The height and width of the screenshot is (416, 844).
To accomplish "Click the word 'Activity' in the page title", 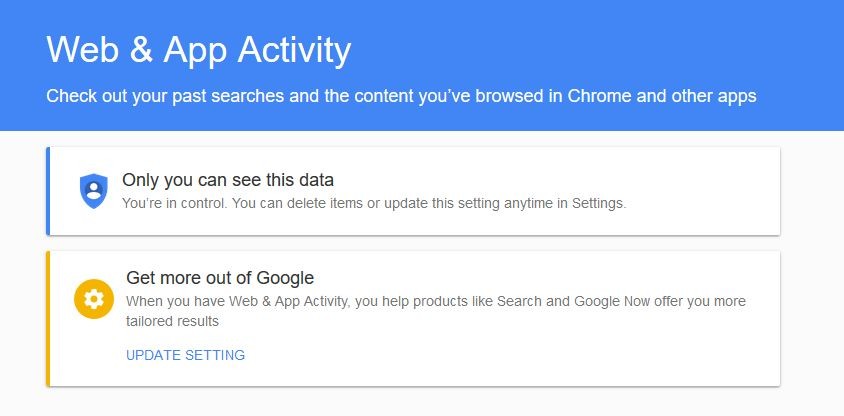I will point(294,51).
